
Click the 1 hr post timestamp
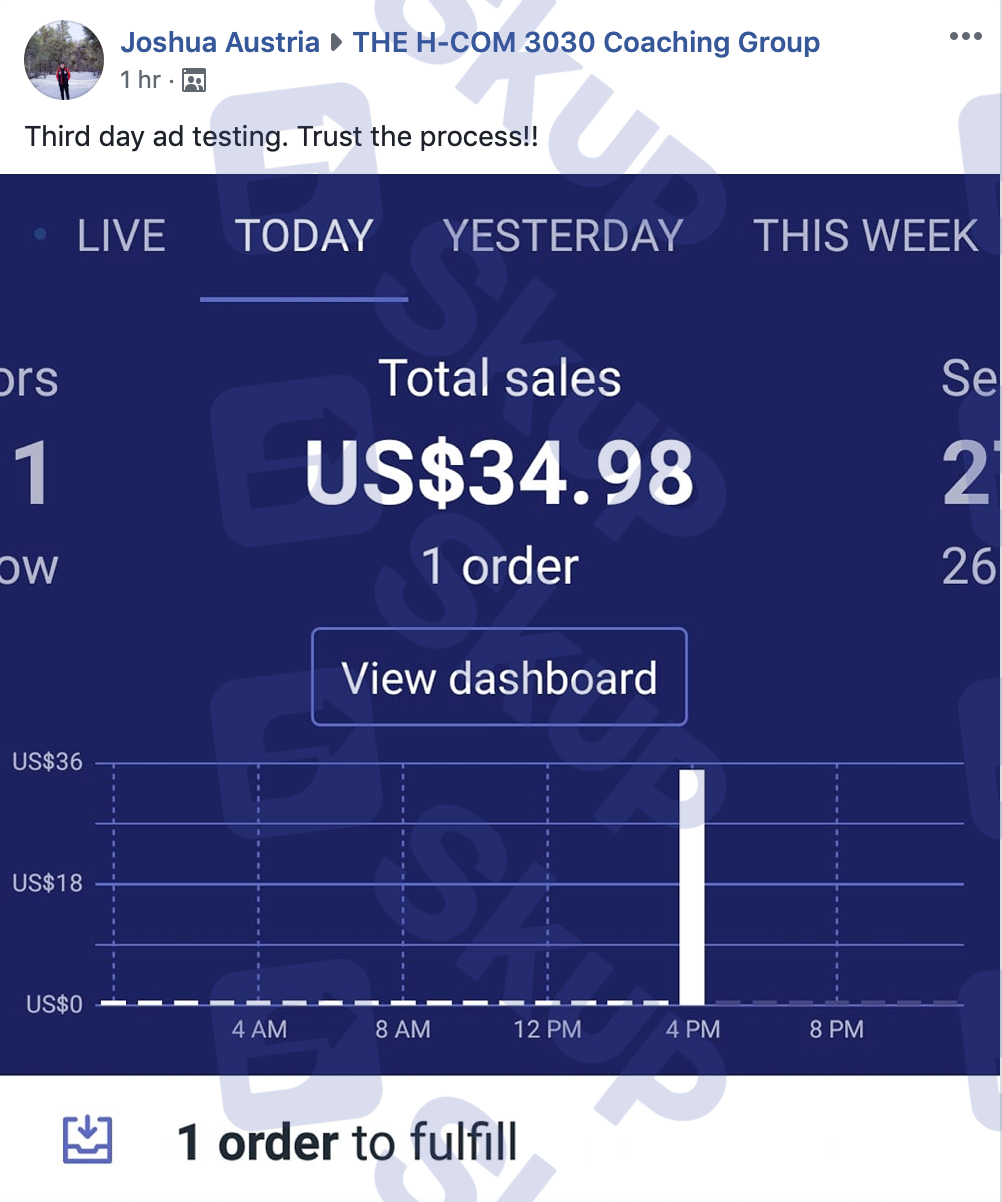coord(140,80)
